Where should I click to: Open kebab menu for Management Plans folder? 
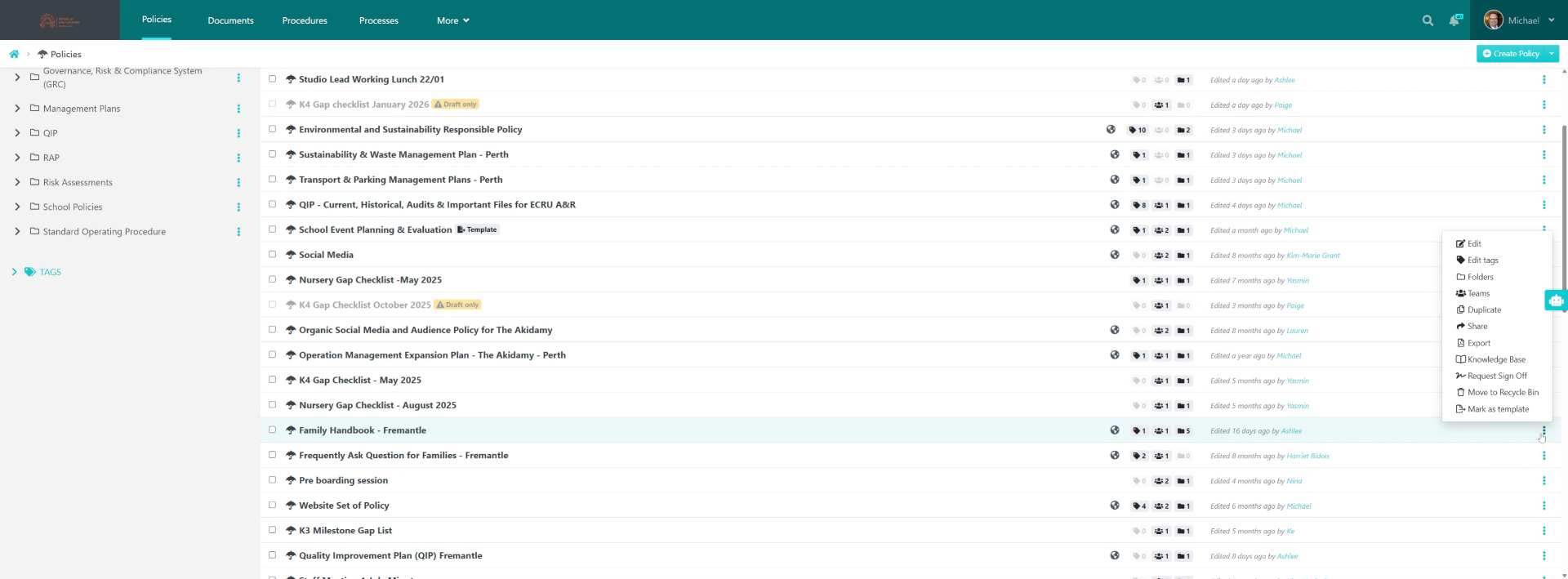click(238, 109)
